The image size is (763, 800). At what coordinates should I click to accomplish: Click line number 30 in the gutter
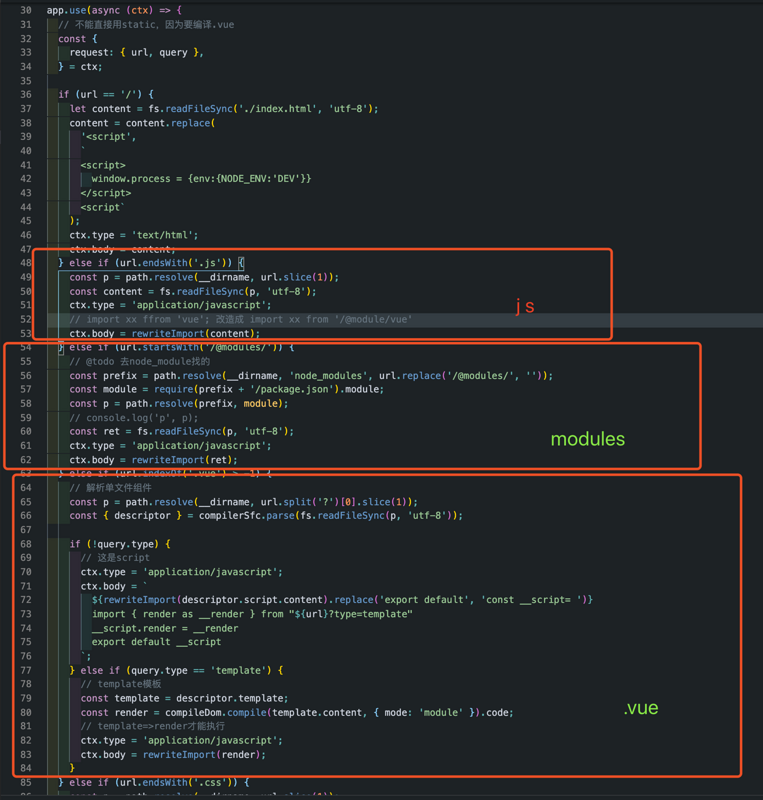tap(26, 10)
